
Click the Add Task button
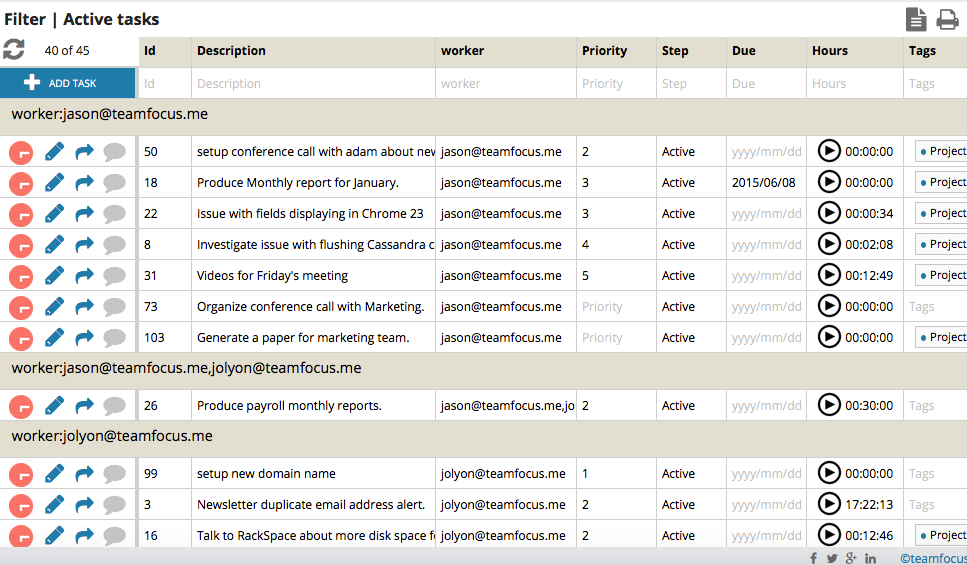pyautogui.click(x=68, y=84)
